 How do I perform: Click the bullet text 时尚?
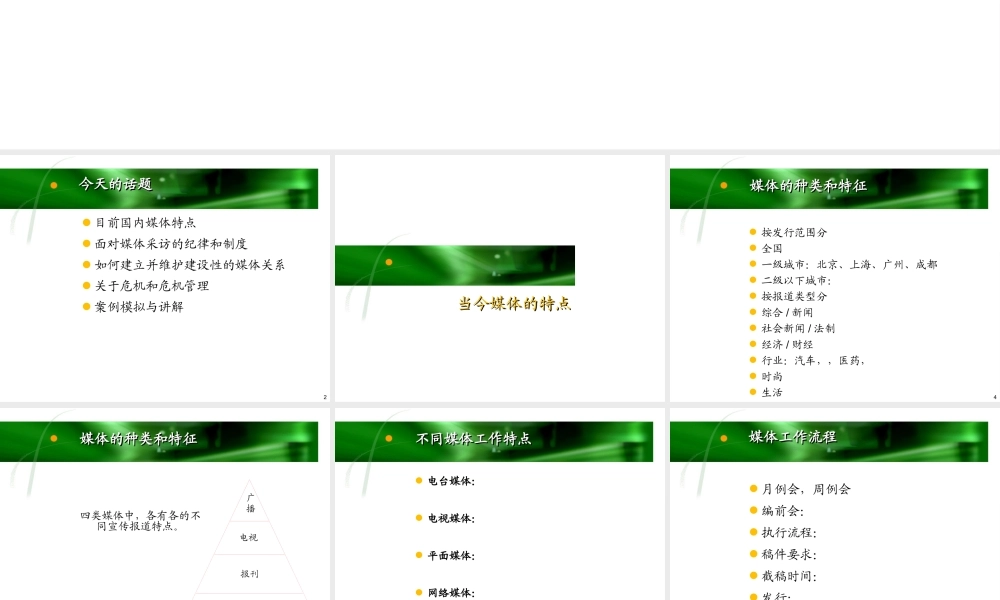click(x=772, y=376)
